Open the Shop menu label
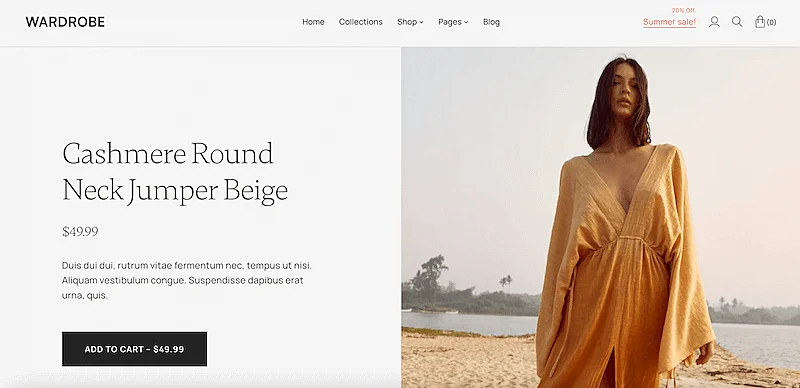Image resolution: width=800 pixels, height=388 pixels. coord(407,22)
